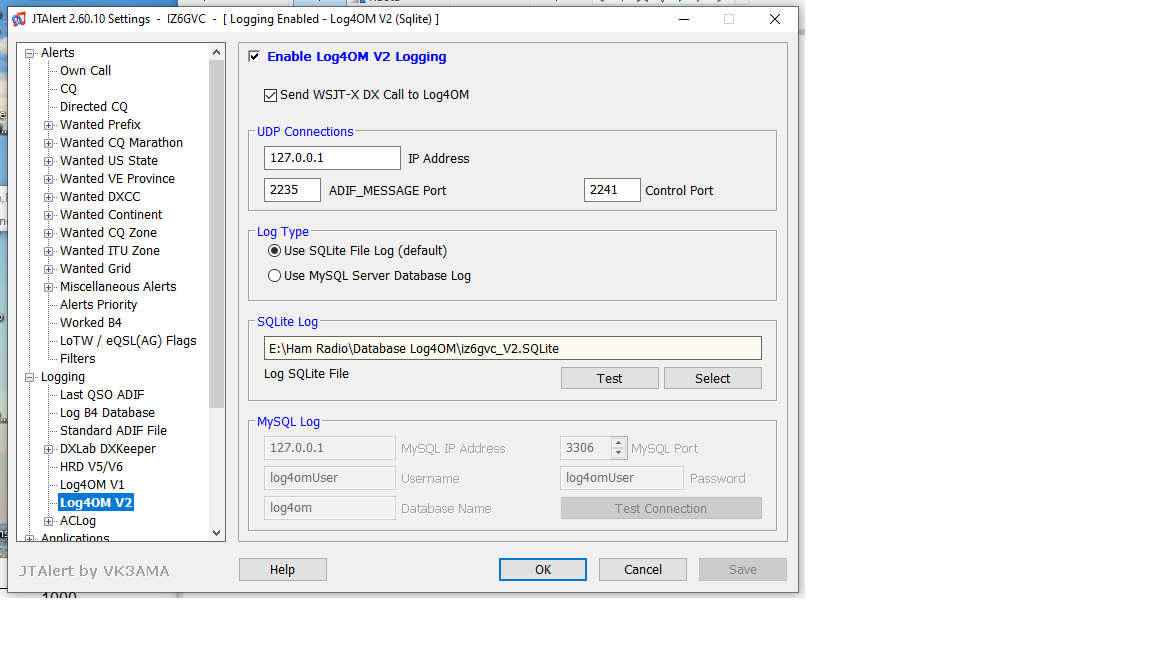Click tree scrollbar up arrow
Screen dimensions: 1152x648
tap(216, 52)
